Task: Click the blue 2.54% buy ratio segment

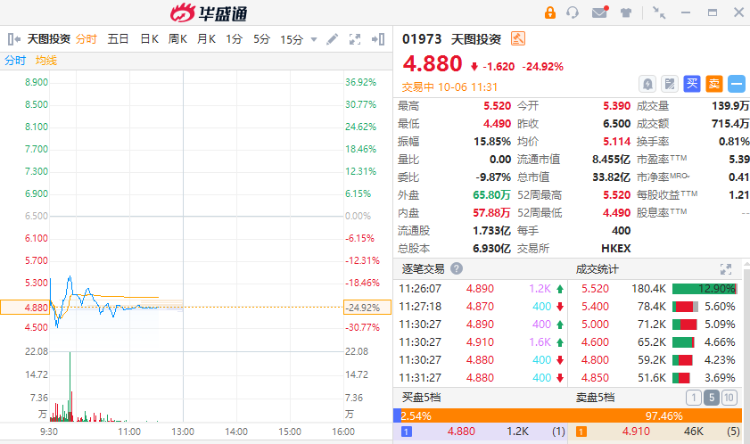Action: coord(397,415)
